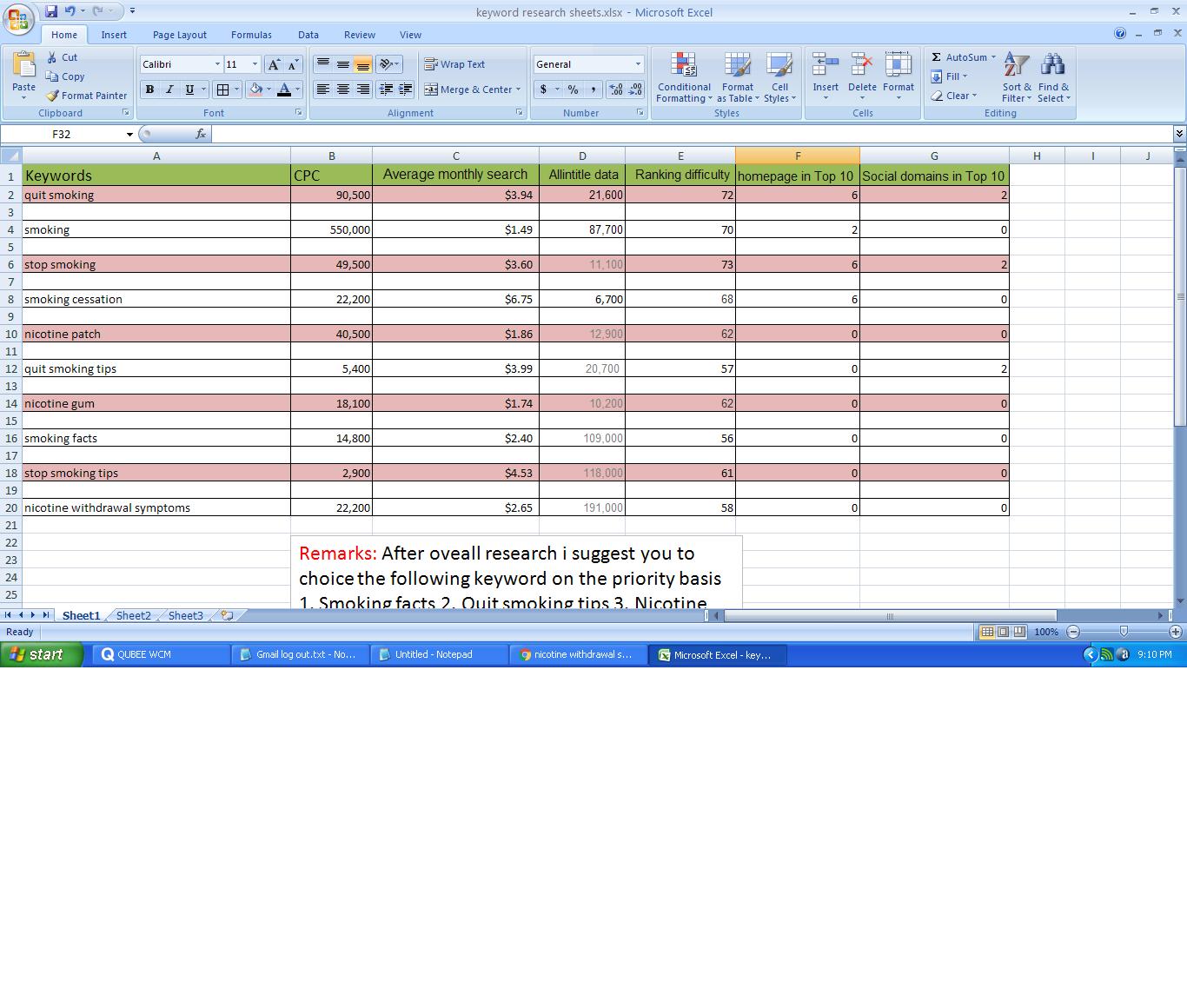1187x1008 pixels.
Task: Click the Percent Style icon
Action: (572, 90)
